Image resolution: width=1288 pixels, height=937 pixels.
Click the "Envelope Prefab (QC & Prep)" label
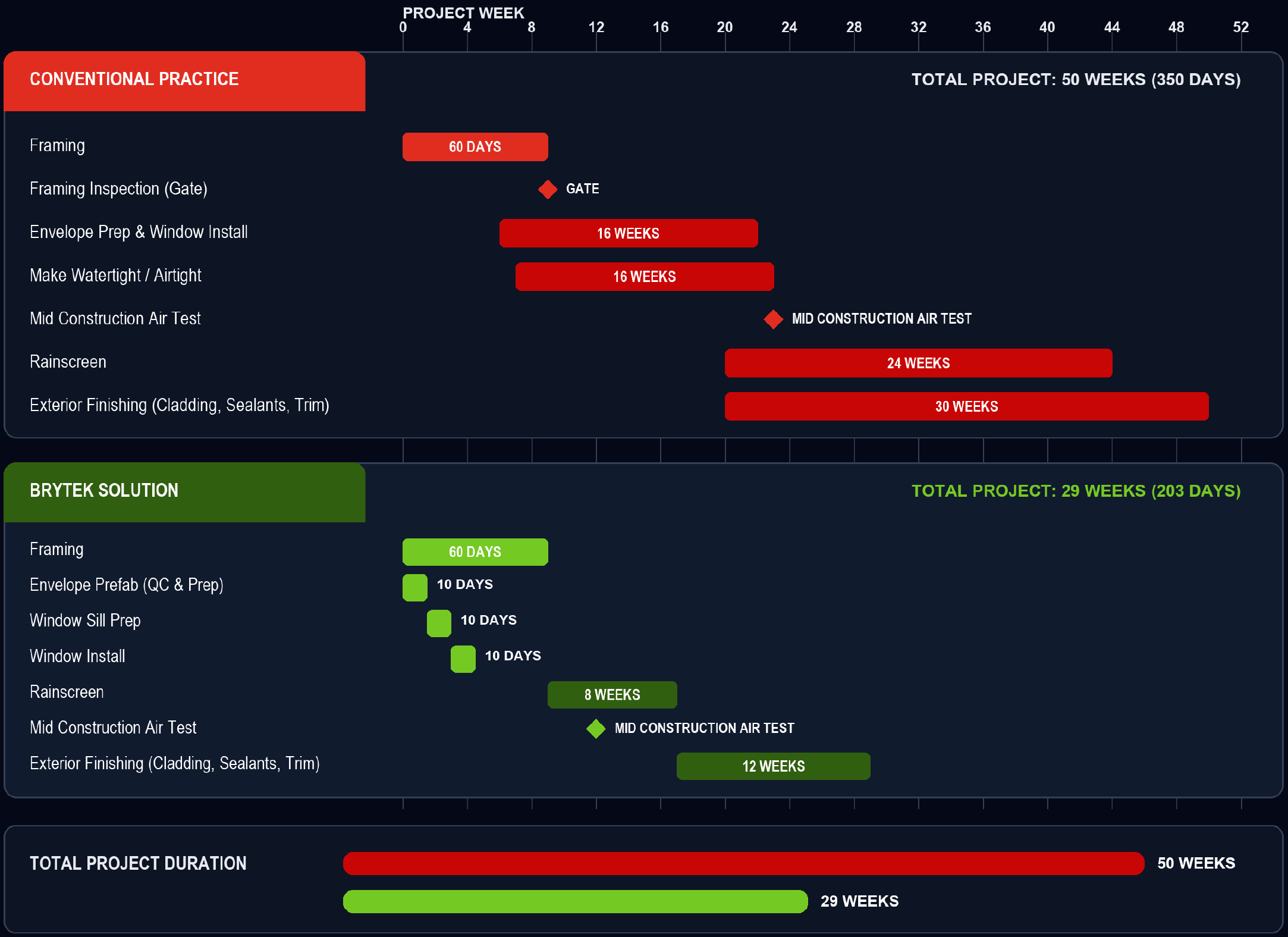[127, 585]
